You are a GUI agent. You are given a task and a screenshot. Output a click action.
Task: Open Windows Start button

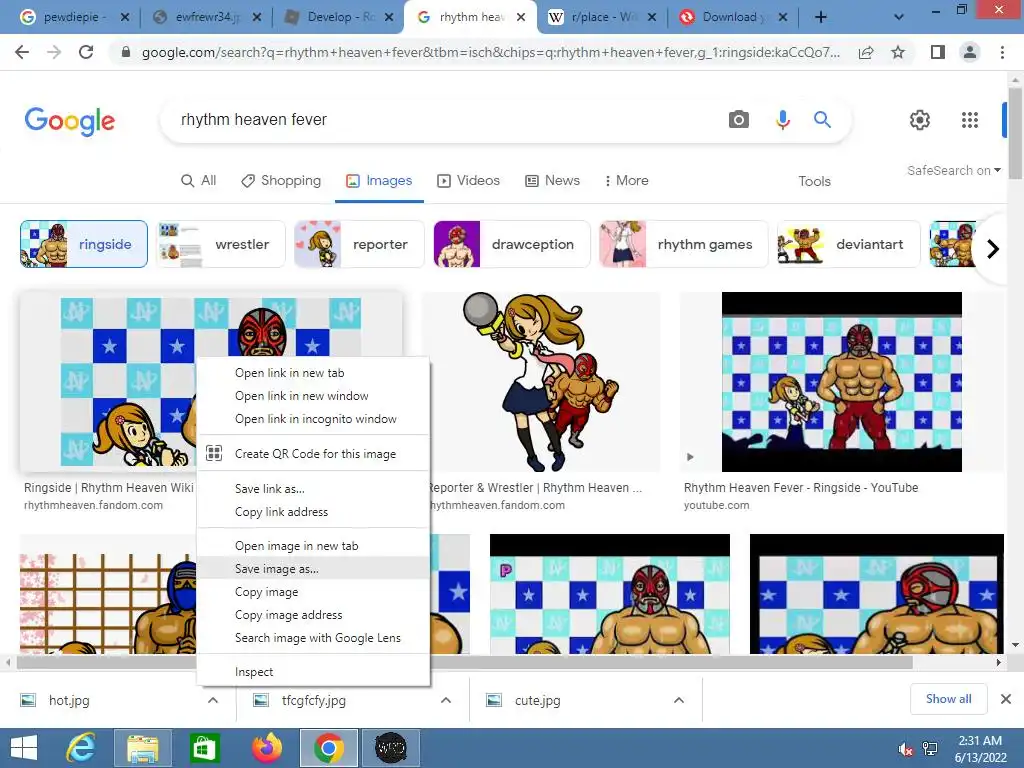[x=24, y=748]
